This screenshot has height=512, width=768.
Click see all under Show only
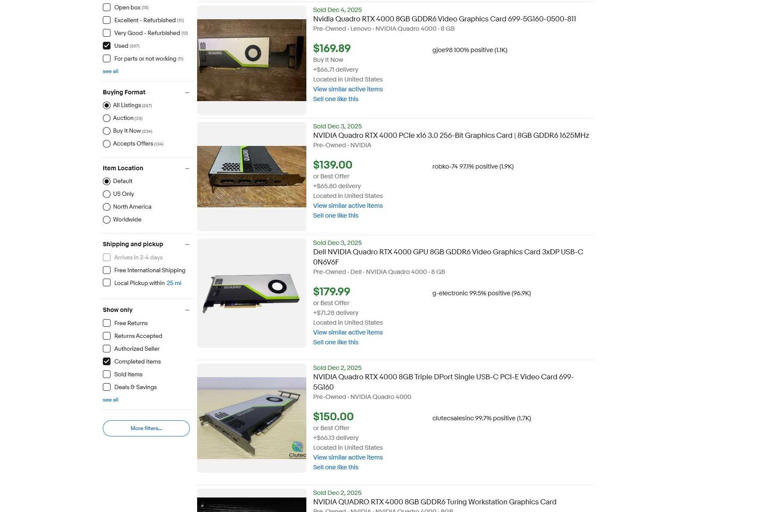point(110,400)
